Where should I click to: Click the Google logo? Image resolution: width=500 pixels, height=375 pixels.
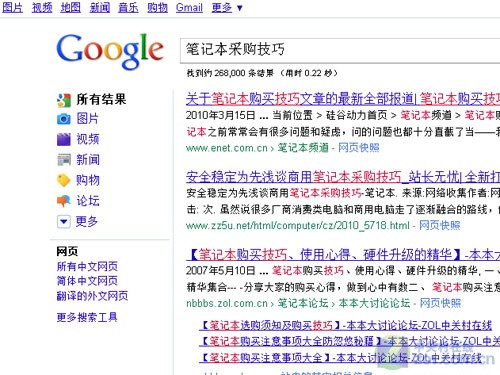(110, 52)
